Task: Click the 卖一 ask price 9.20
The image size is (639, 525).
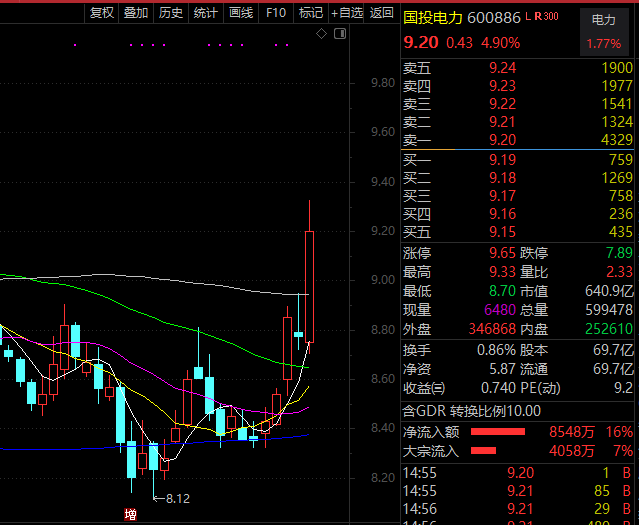Action: [502, 140]
